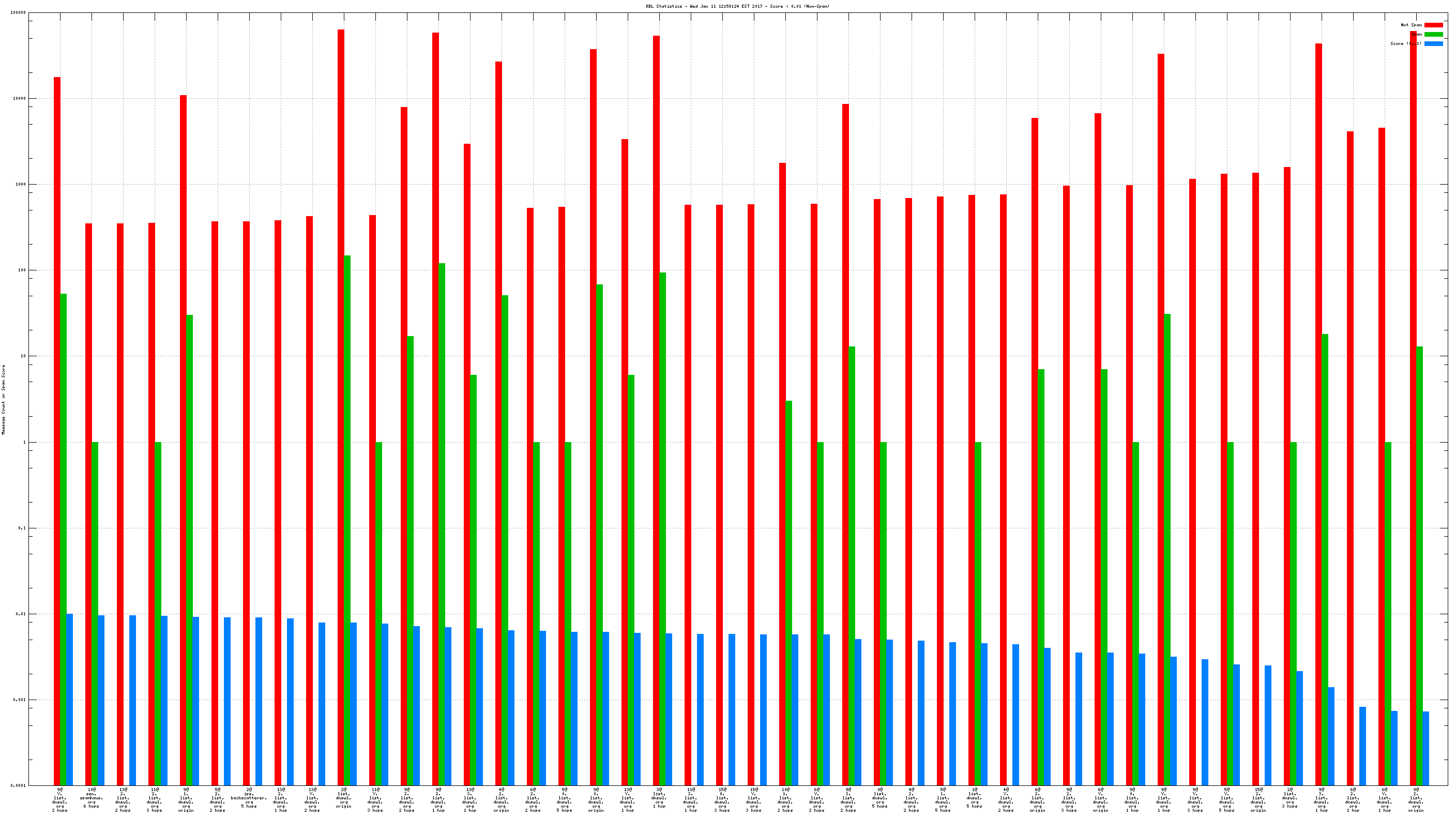The width and height of the screenshot is (1456, 819).
Task: Click the 100000 y-axis tick label
Action: click(x=18, y=12)
